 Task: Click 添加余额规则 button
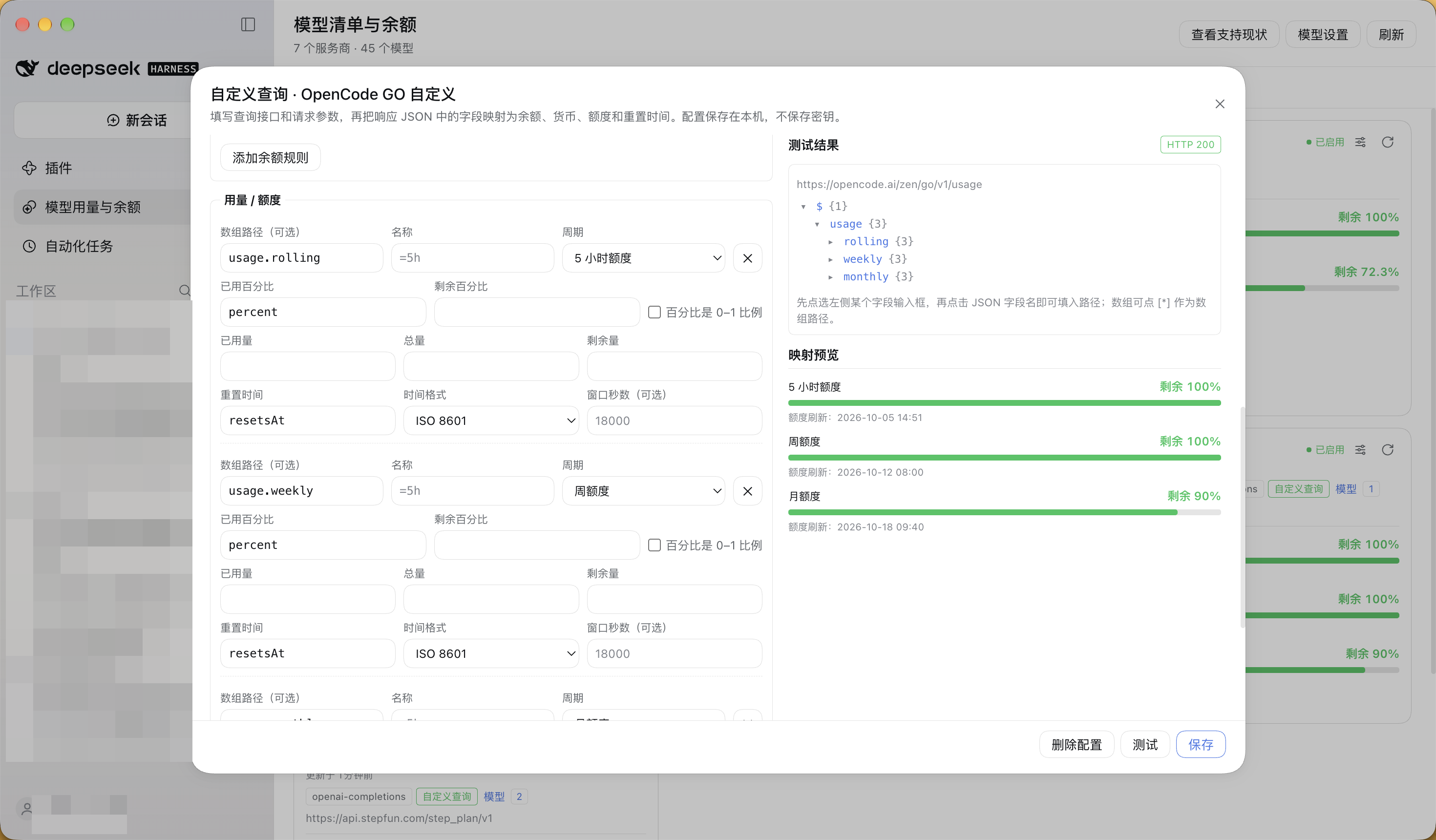(270, 157)
